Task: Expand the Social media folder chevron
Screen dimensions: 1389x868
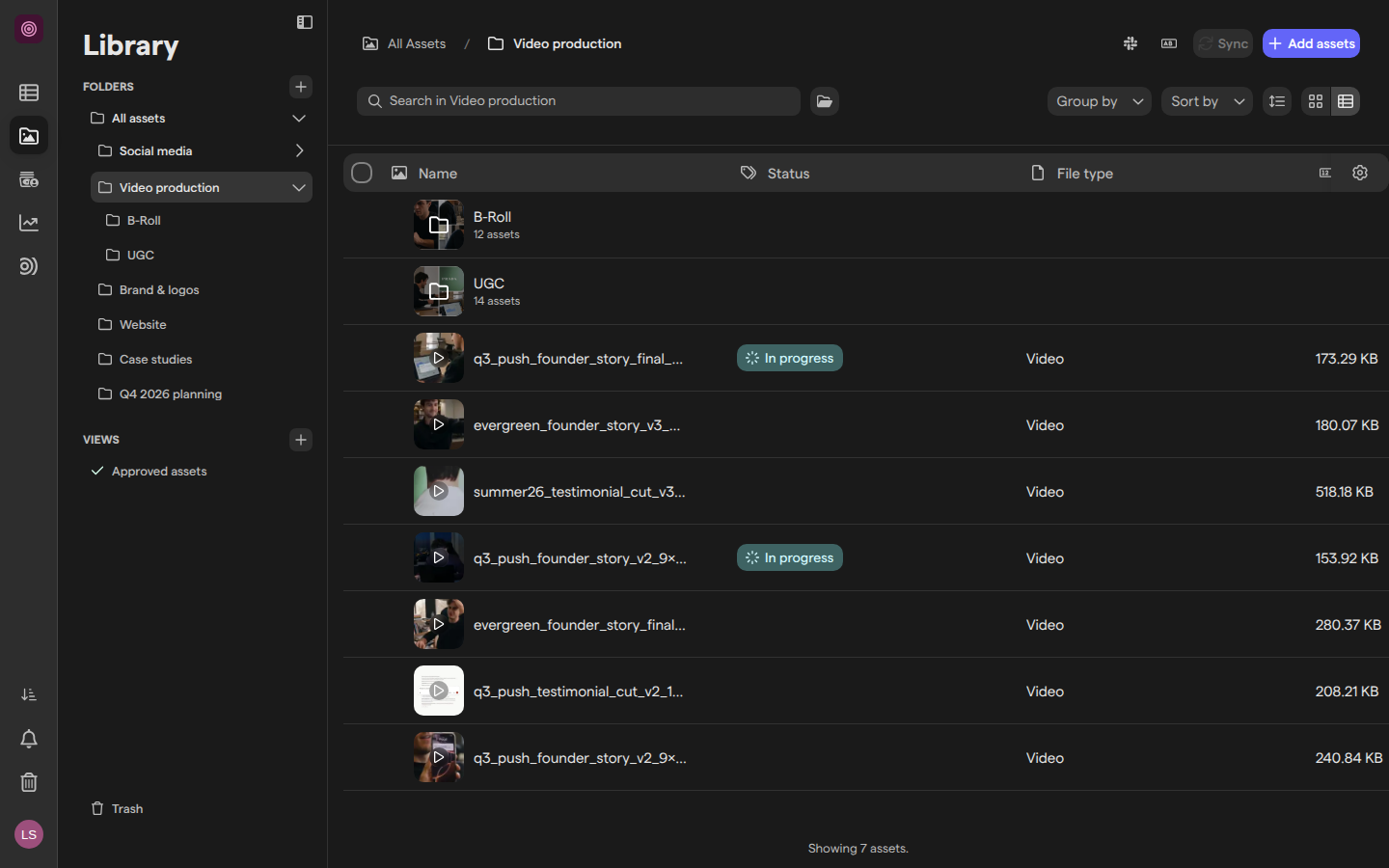Action: click(x=299, y=151)
